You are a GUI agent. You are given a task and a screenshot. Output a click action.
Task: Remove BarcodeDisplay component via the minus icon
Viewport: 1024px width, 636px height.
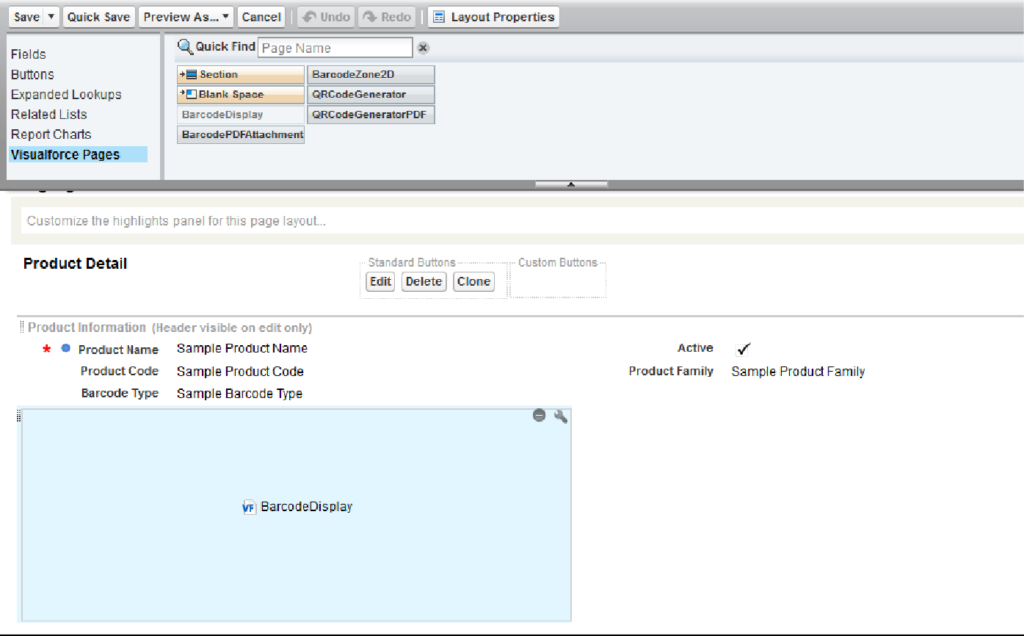point(540,415)
